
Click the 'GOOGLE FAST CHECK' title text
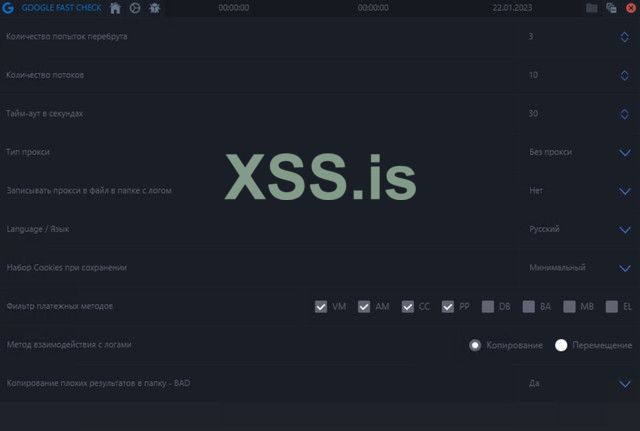(x=61, y=8)
